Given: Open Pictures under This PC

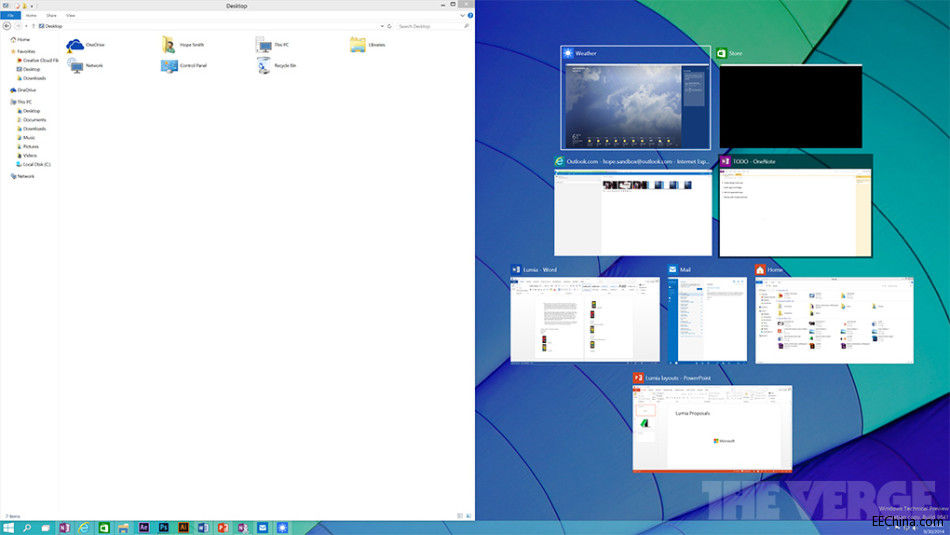Looking at the screenshot, I should pos(28,147).
